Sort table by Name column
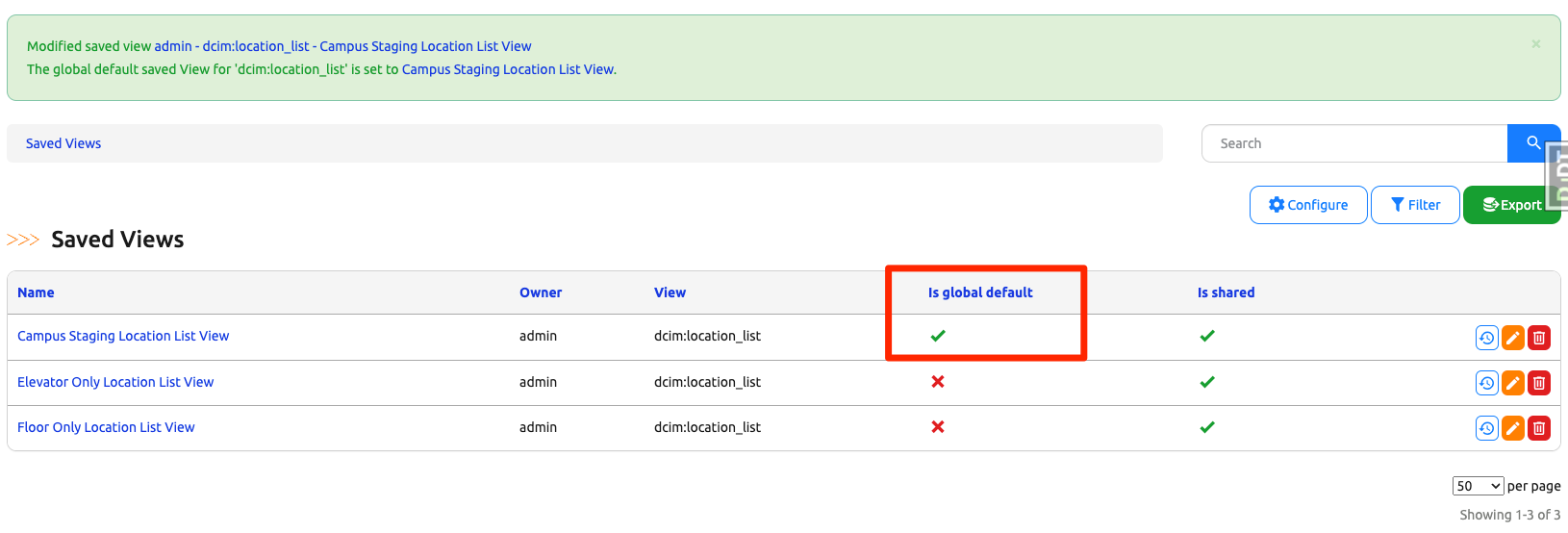 [36, 292]
